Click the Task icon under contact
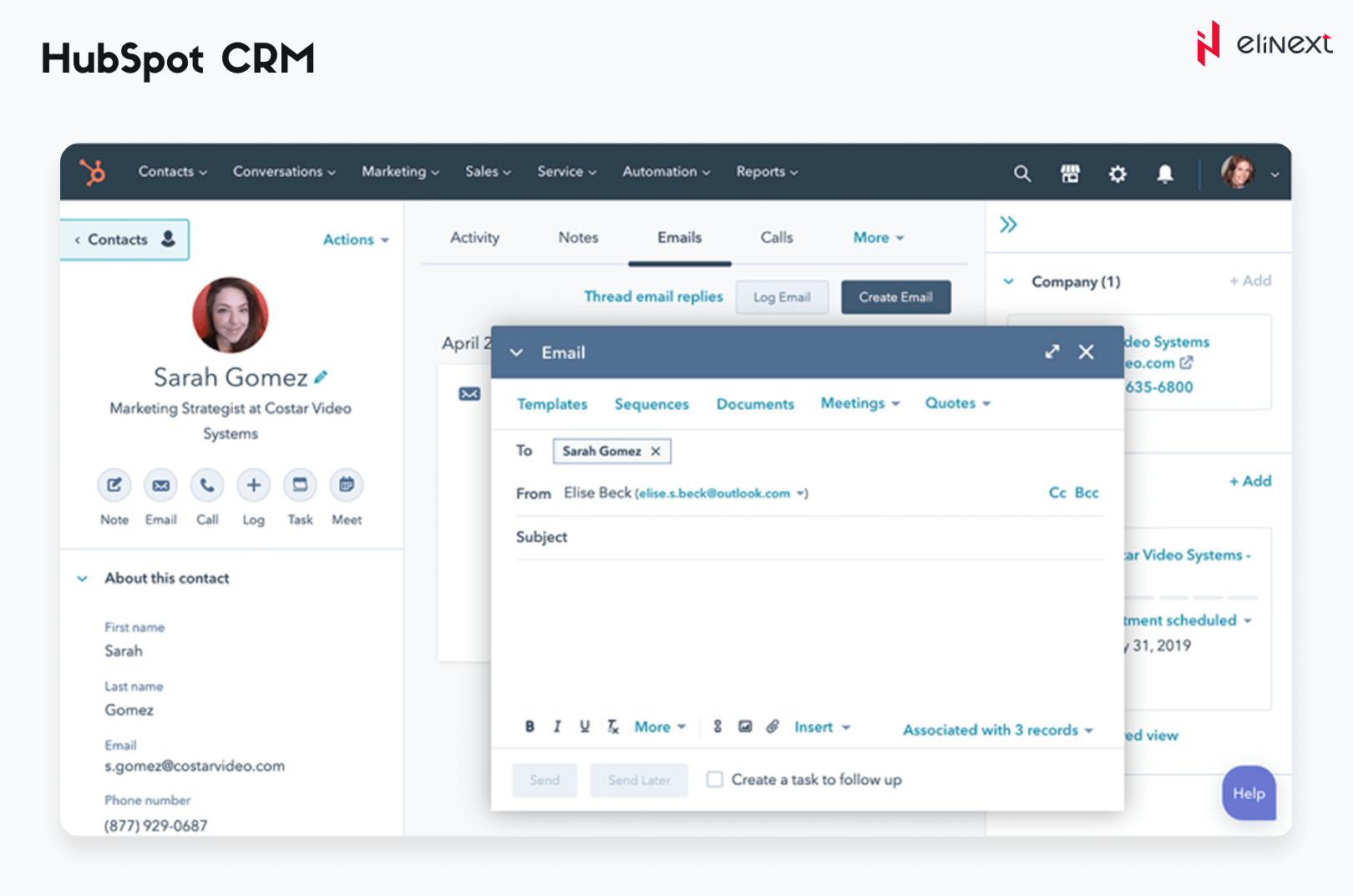The width and height of the screenshot is (1353, 896). point(300,485)
